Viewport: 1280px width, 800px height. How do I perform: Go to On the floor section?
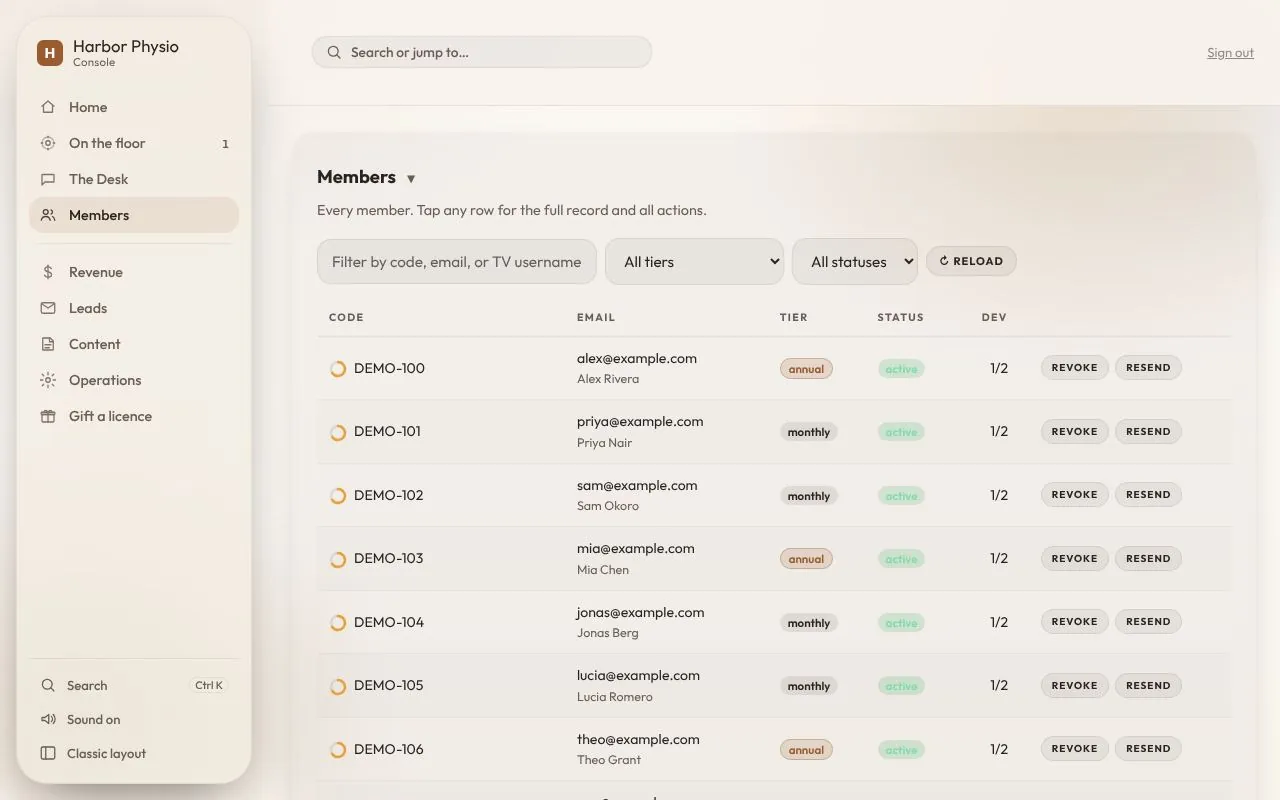pos(134,143)
